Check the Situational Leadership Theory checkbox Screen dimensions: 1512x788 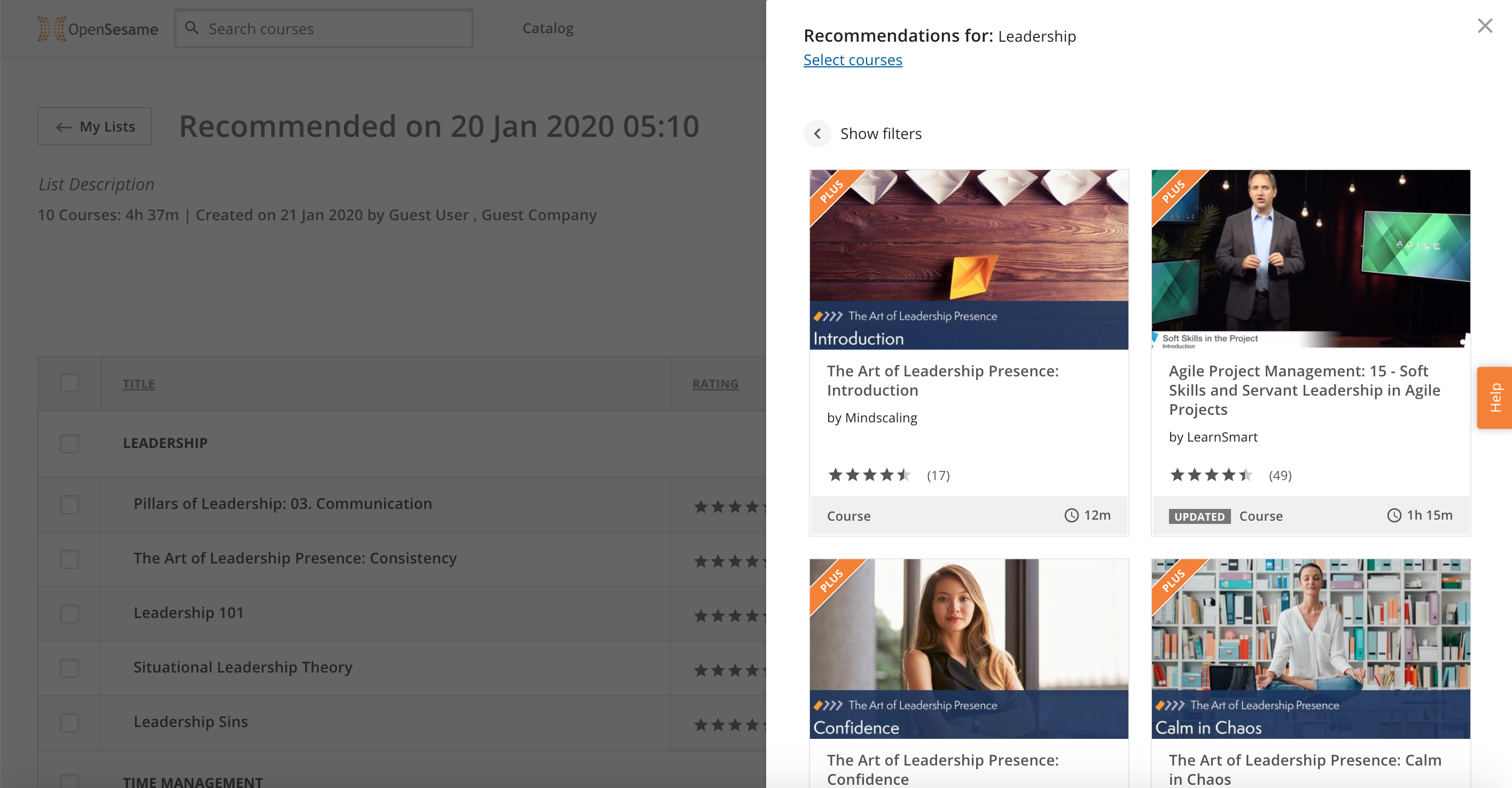69,668
